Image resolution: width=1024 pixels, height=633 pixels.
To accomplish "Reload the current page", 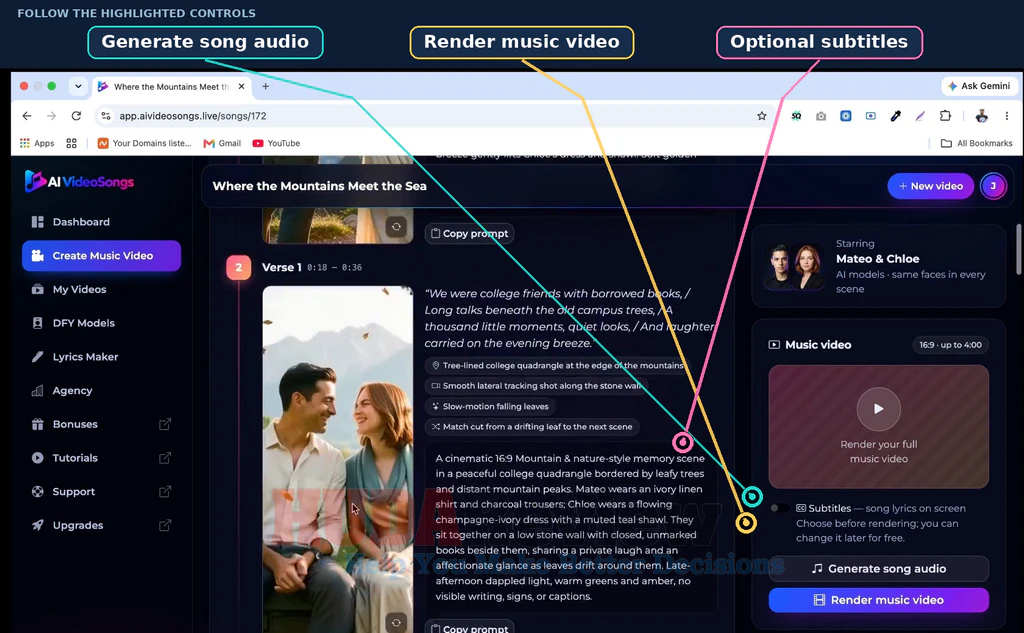I will 76,116.
